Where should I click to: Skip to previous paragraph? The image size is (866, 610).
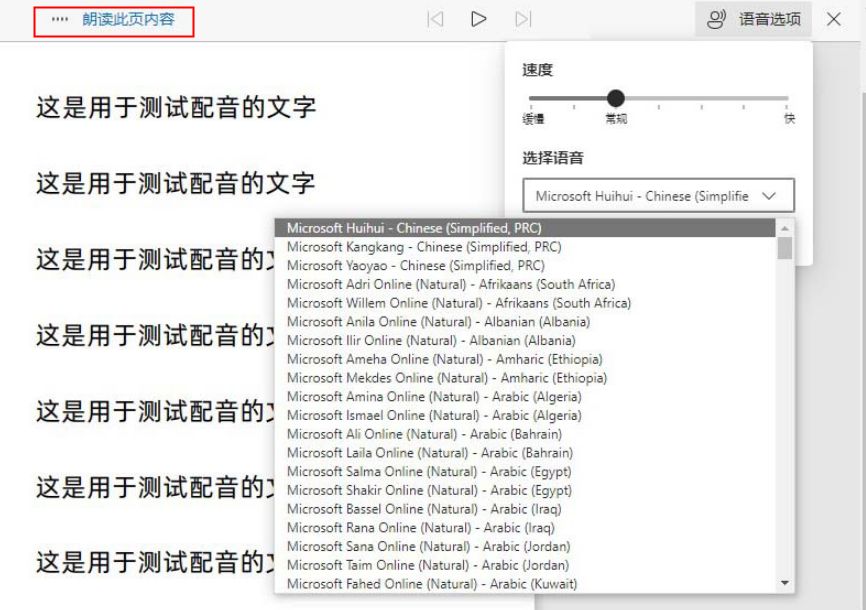tap(435, 19)
